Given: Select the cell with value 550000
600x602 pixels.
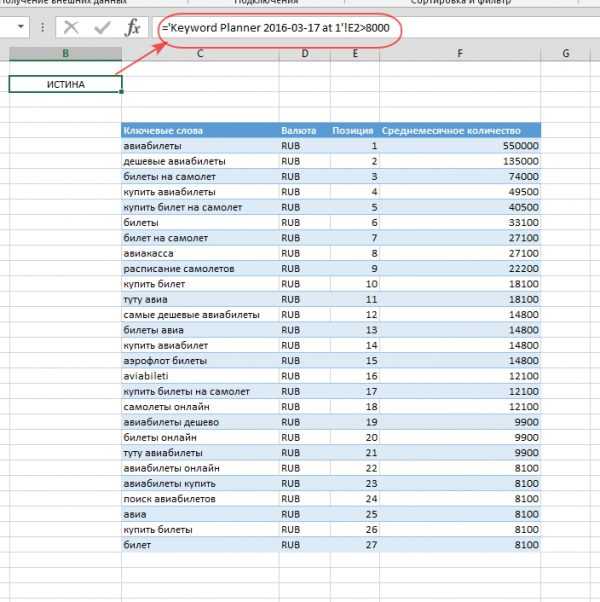Looking at the screenshot, I should pos(461,146).
